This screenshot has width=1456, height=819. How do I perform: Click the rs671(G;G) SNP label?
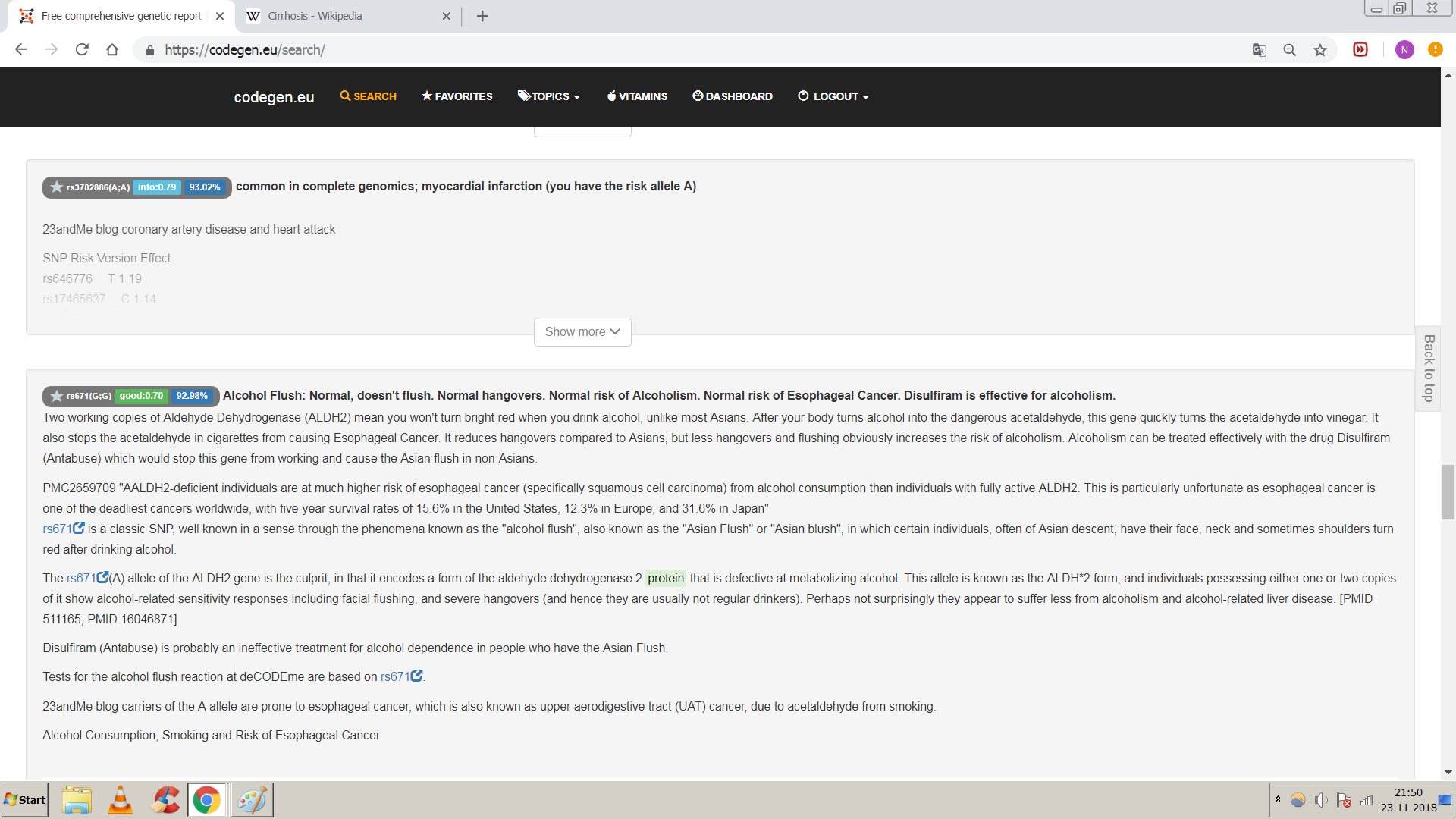click(89, 396)
